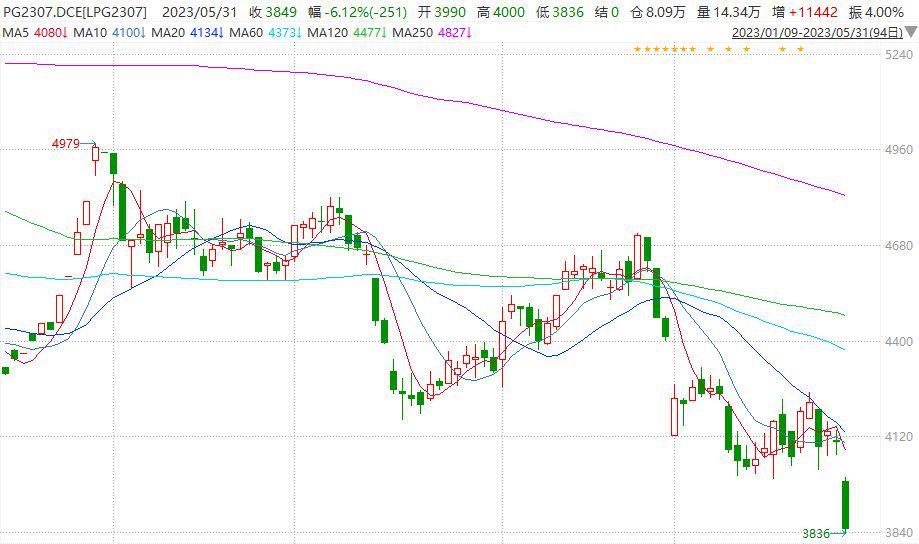The image size is (919, 544).
Task: Click the 3840 price axis label
Action: [899, 533]
